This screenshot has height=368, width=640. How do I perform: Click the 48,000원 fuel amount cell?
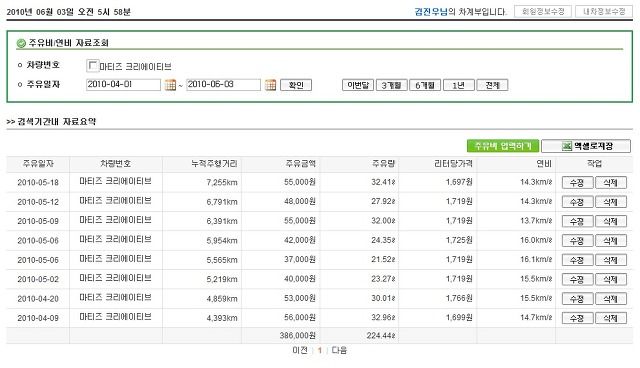tap(300, 201)
